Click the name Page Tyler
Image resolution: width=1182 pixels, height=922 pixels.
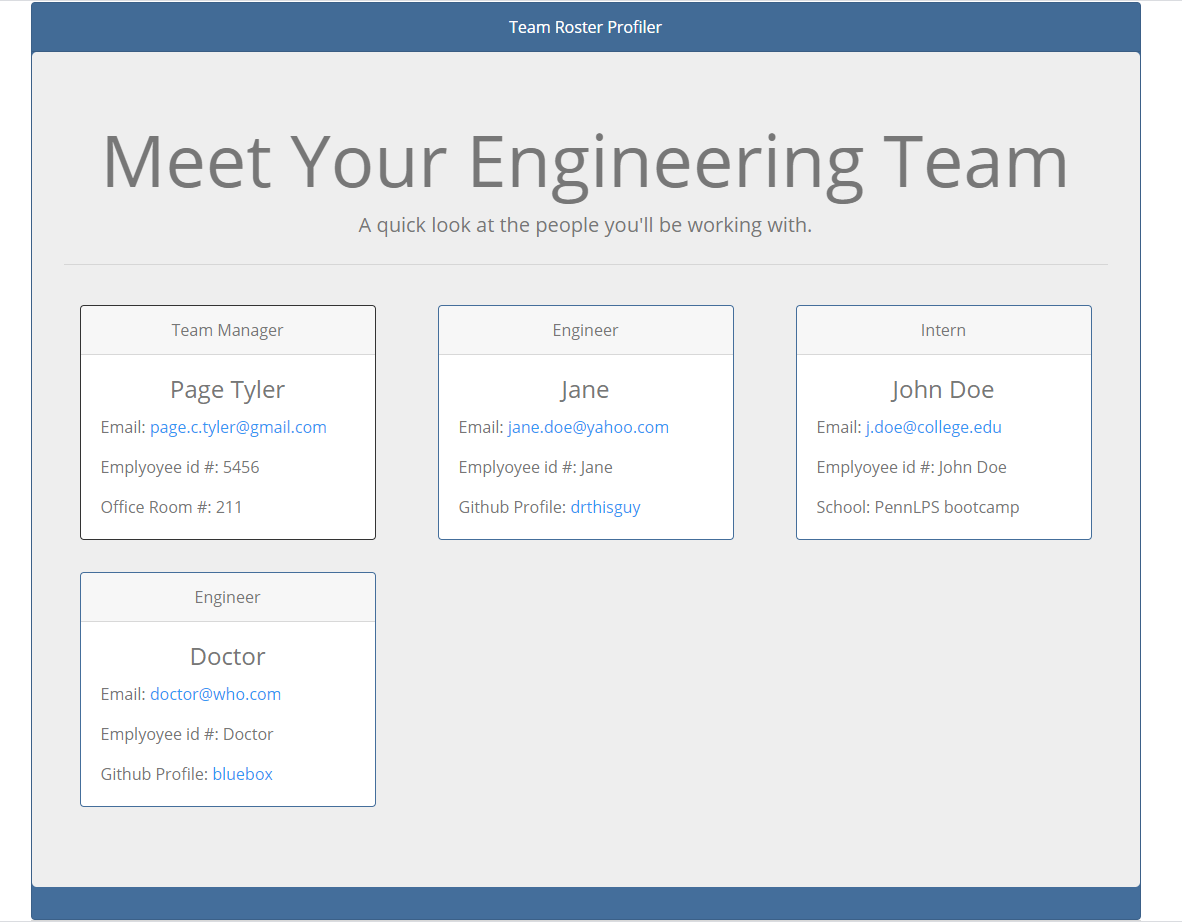228,390
